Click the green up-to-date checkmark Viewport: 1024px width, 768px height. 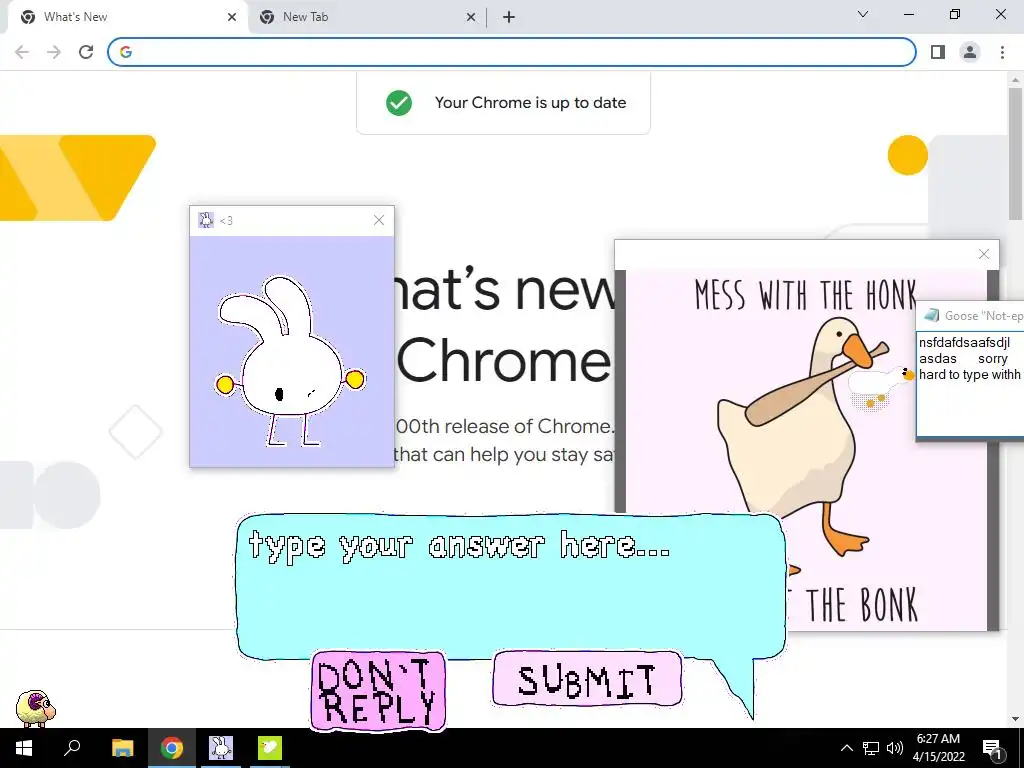[x=399, y=103]
